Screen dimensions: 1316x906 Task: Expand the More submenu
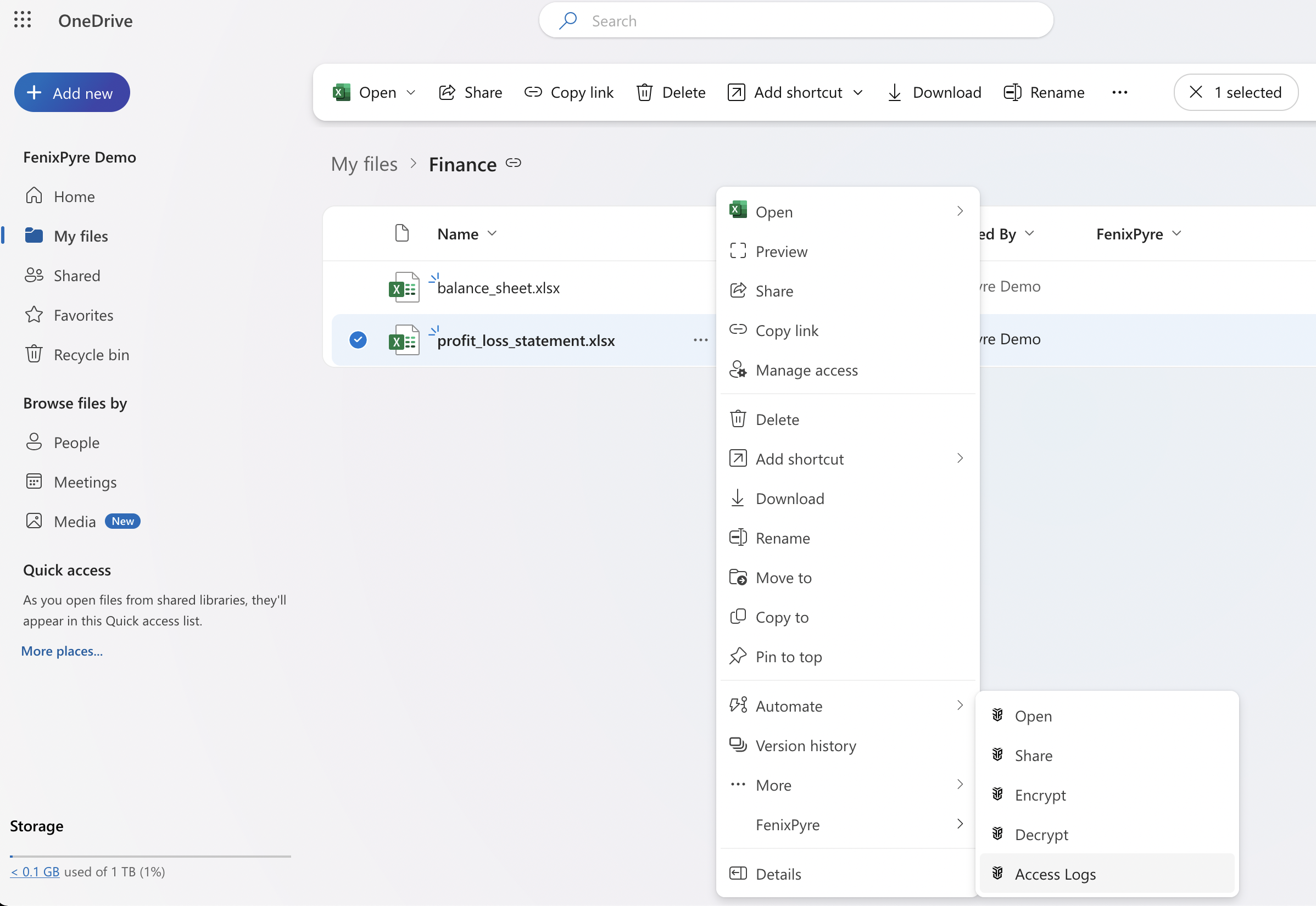tap(960, 785)
